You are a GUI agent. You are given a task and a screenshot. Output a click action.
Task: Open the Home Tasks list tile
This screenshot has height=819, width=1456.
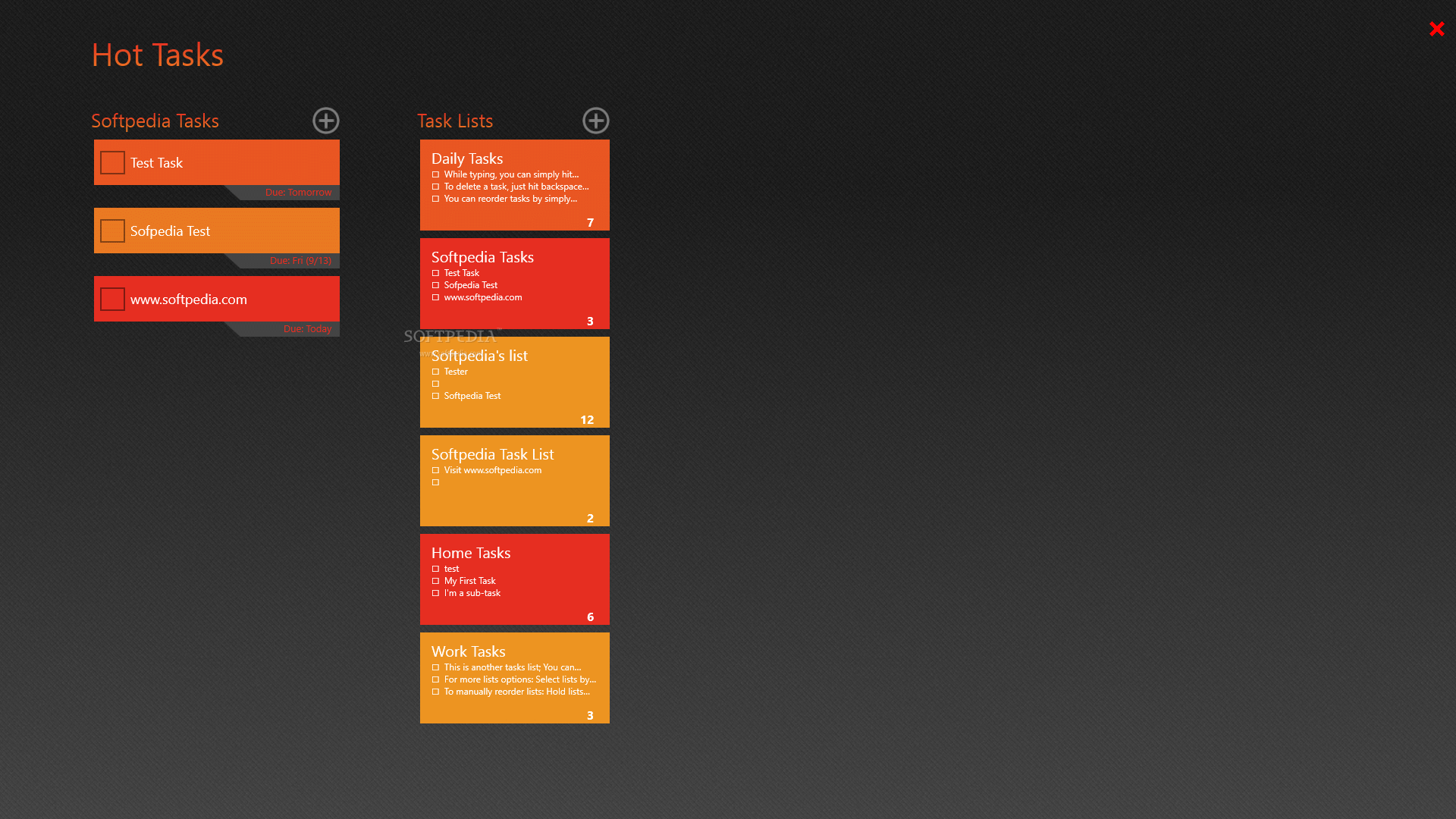(515, 579)
